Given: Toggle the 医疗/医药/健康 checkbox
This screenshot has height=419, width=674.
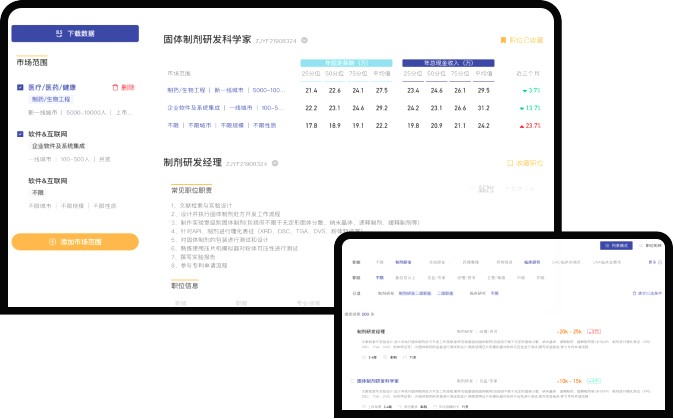Looking at the screenshot, I should pyautogui.click(x=21, y=87).
